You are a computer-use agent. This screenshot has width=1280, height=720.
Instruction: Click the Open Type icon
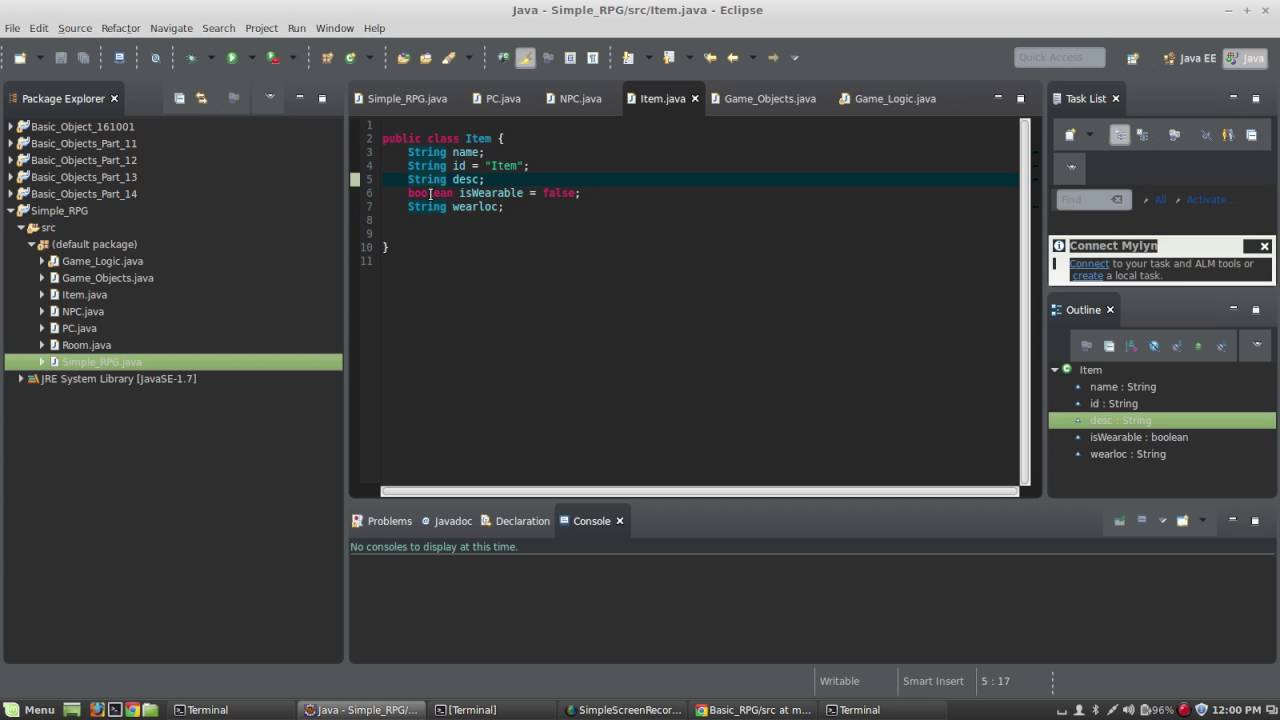coord(403,58)
